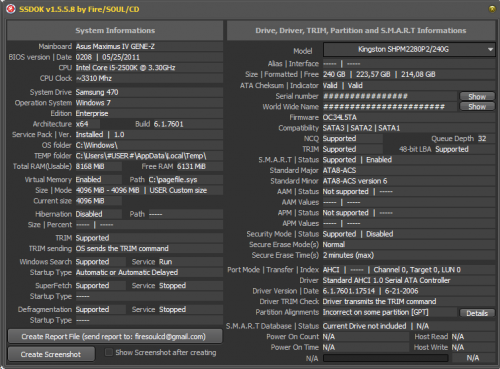Select driver version '6.1.7601.17514 | 6-21-2006'

pyautogui.click(x=370, y=291)
